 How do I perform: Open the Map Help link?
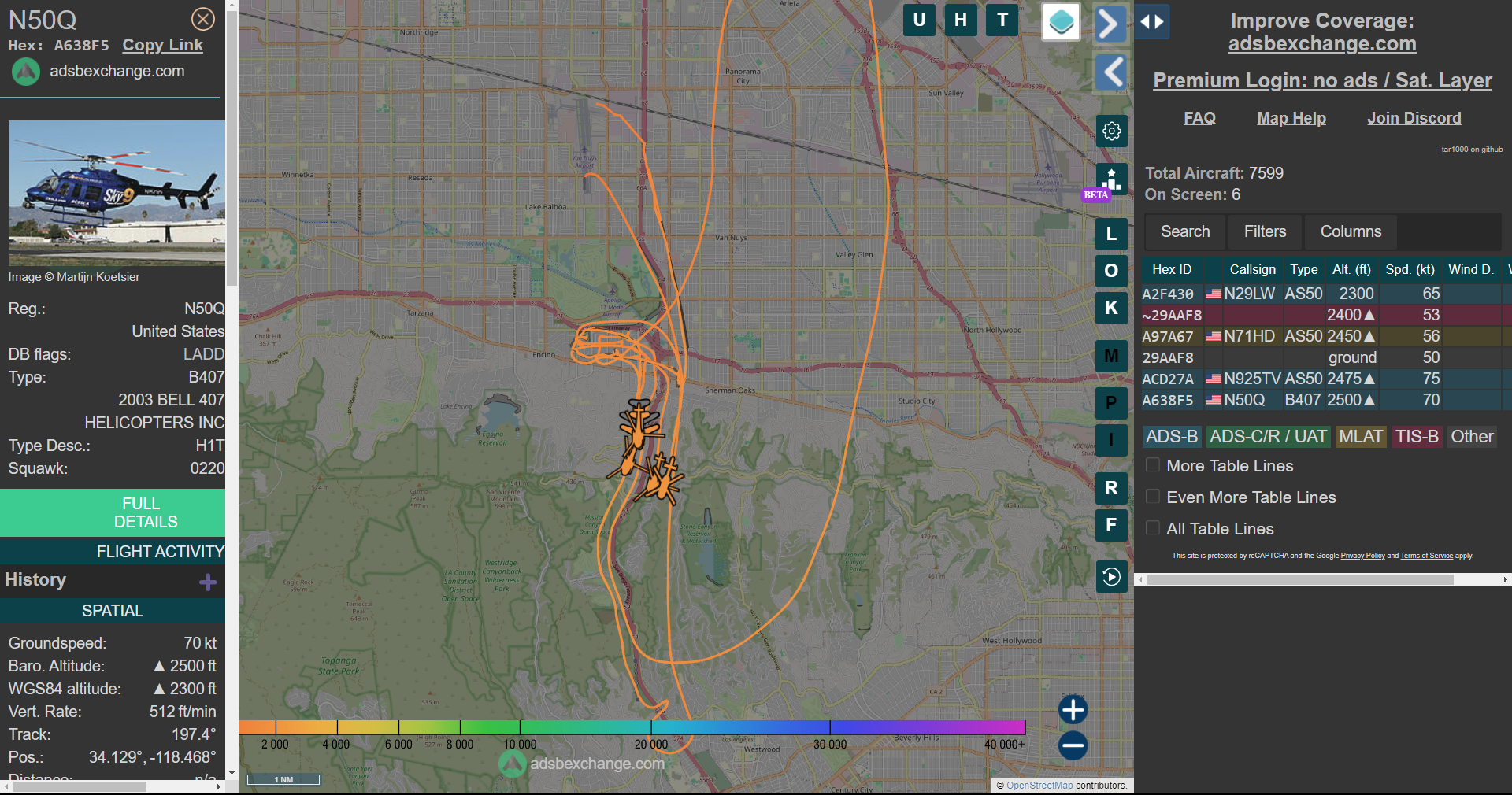point(1291,118)
